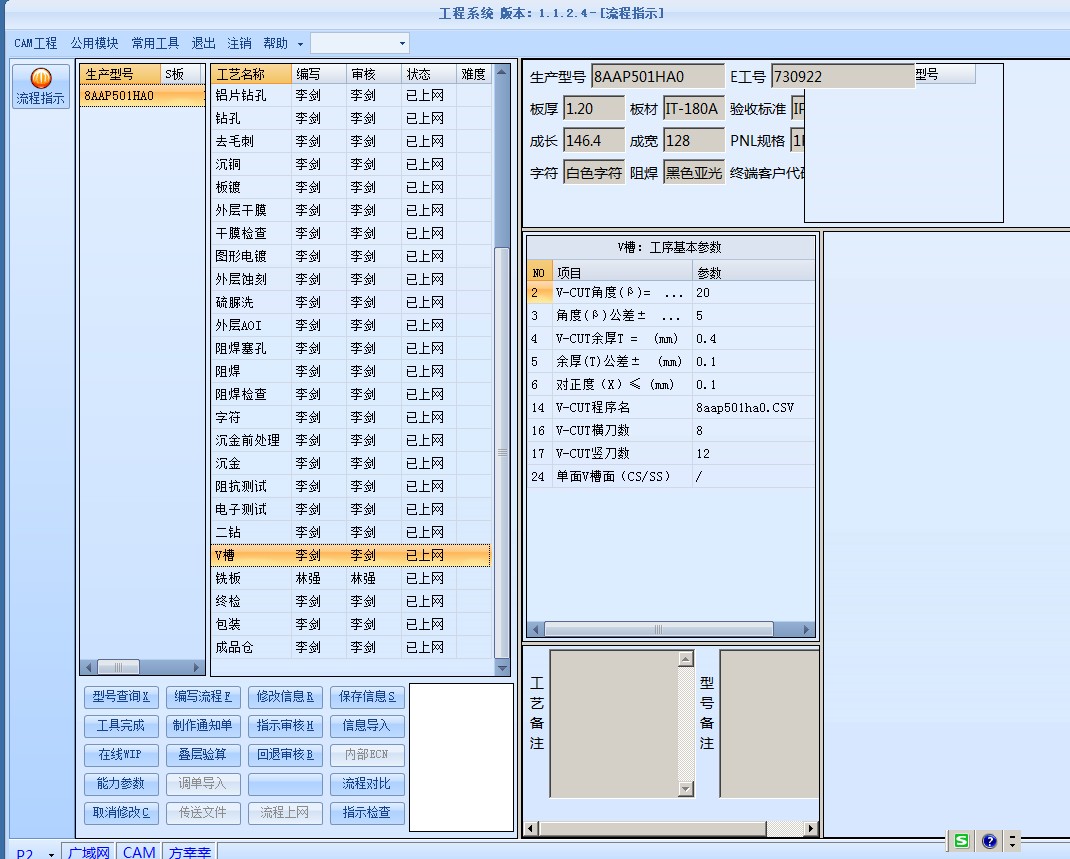Select the 外层AOI process row
Image resolution: width=1070 pixels, height=859 pixels.
(x=351, y=325)
